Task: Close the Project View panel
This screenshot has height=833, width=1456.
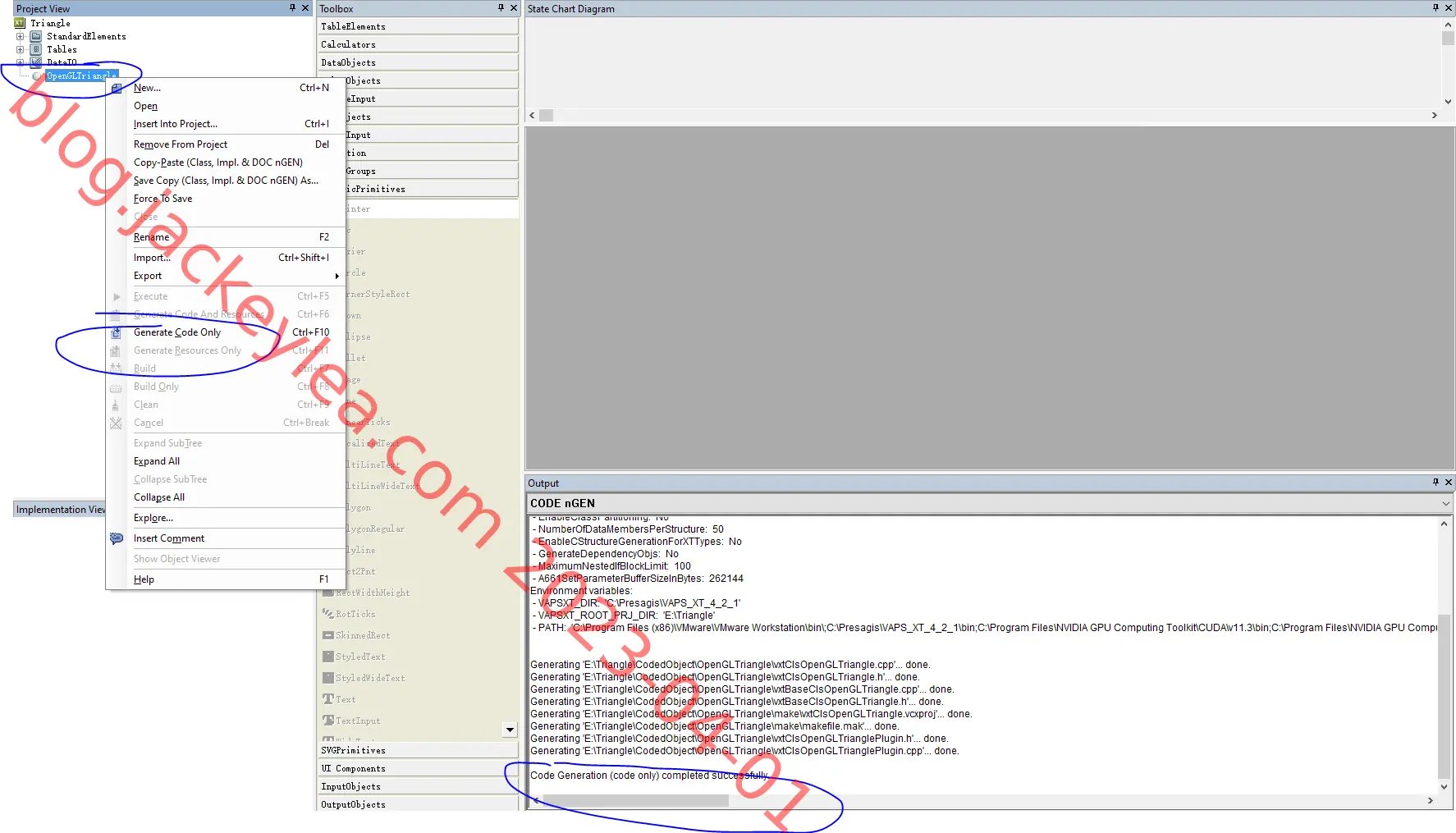Action: point(305,8)
